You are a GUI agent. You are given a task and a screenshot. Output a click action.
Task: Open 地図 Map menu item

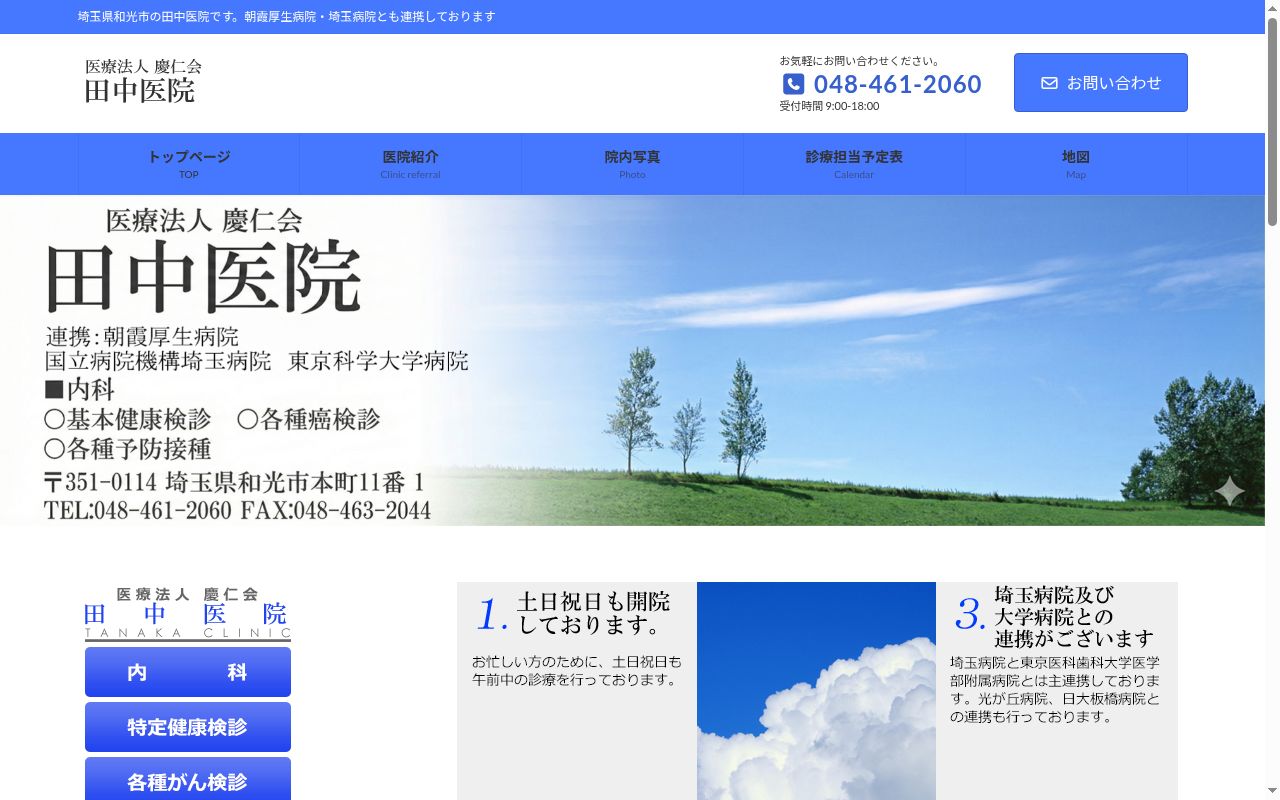coord(1076,164)
